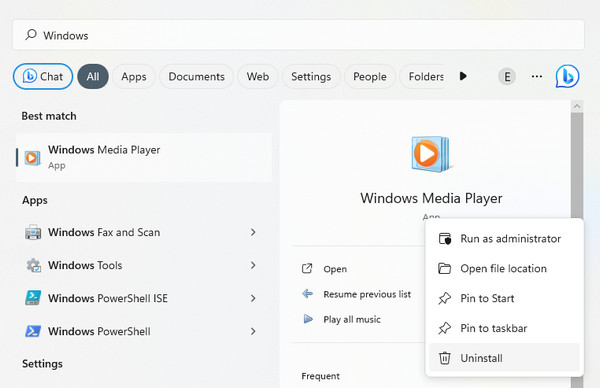600x388 pixels.
Task: Switch to the Apps filter tab
Action: [x=134, y=77]
